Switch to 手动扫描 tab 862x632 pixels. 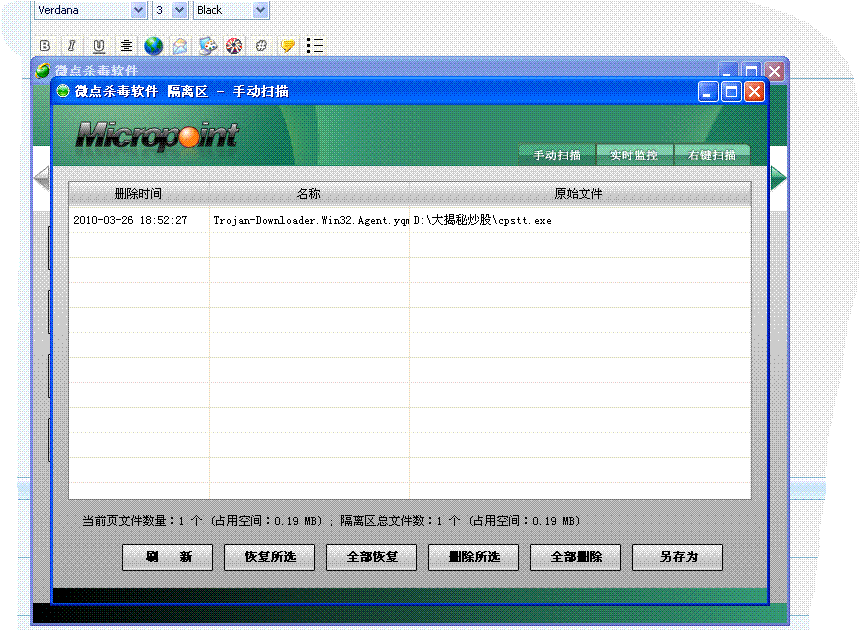point(557,155)
